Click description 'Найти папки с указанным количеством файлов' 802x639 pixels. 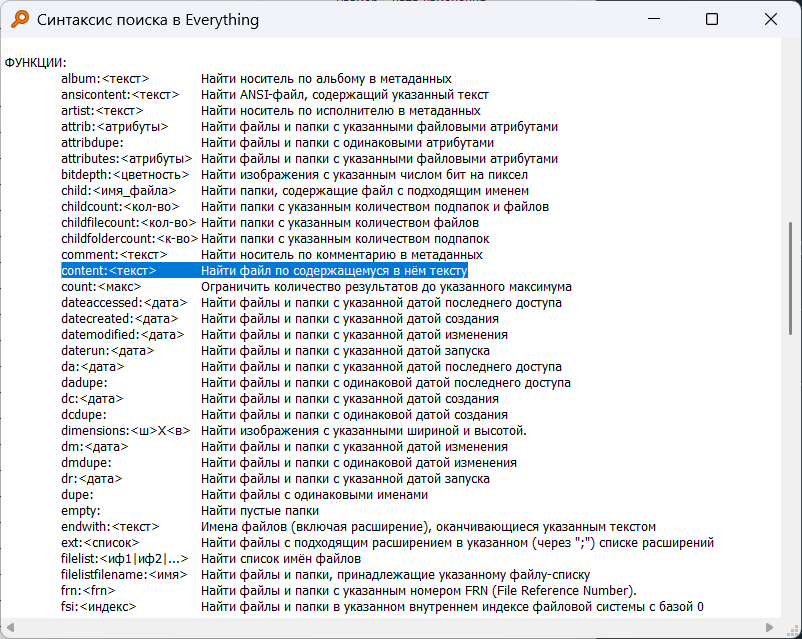pos(340,223)
